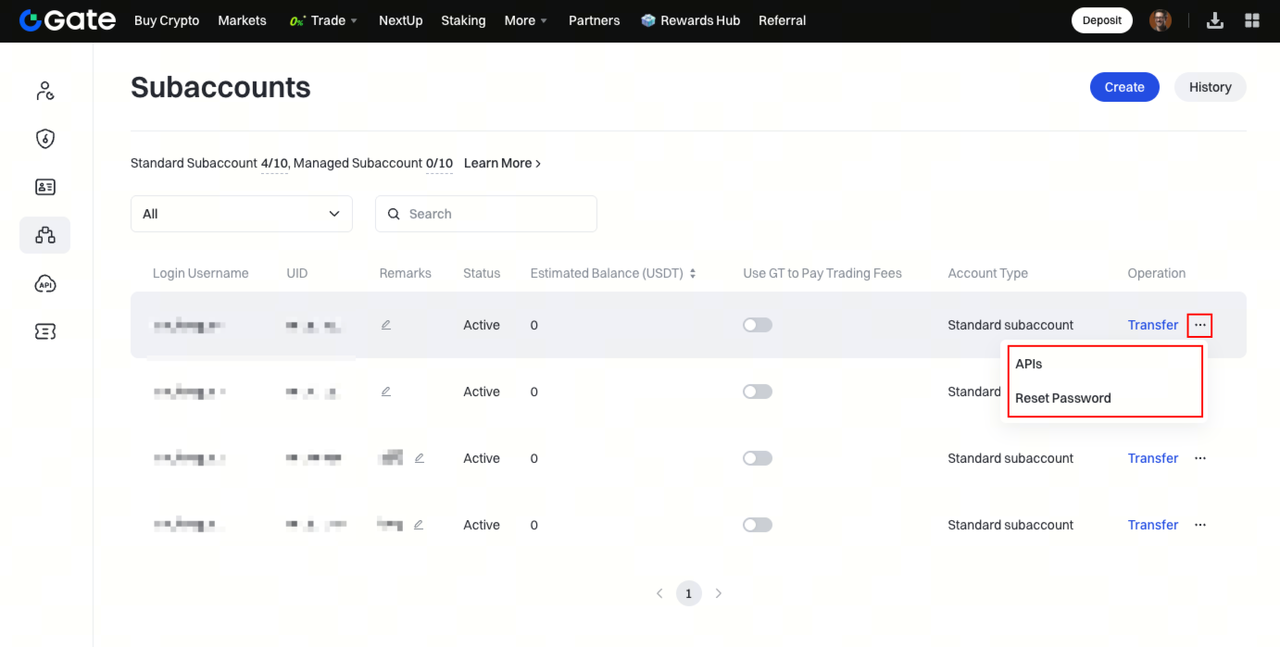Choose Reset Password in the popup menu
Image resolution: width=1280 pixels, height=647 pixels.
(1062, 398)
